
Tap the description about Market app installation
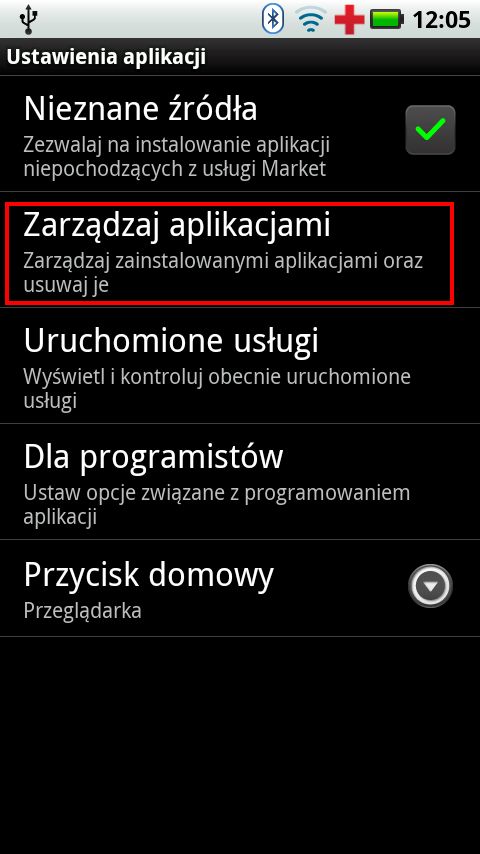177,157
